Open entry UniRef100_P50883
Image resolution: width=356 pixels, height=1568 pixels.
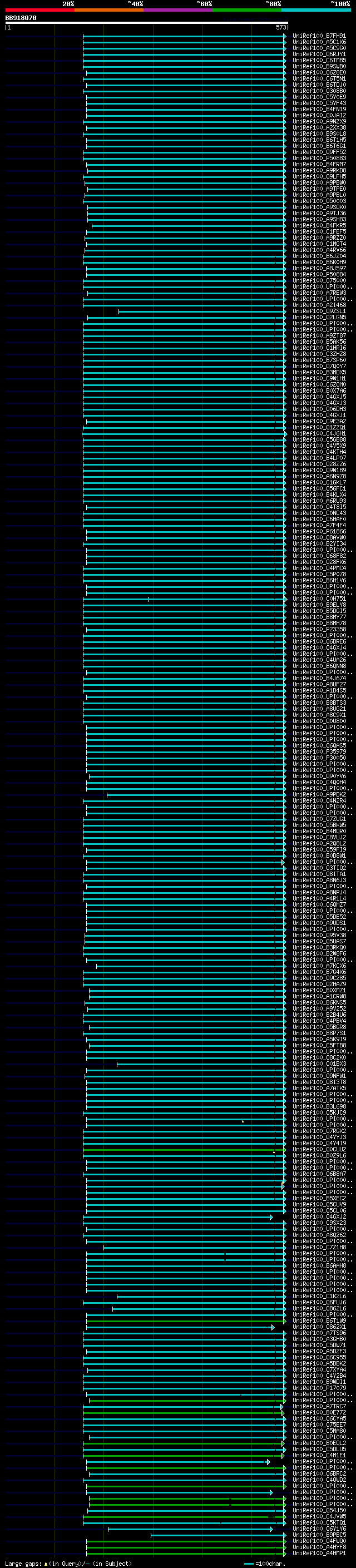tap(319, 159)
